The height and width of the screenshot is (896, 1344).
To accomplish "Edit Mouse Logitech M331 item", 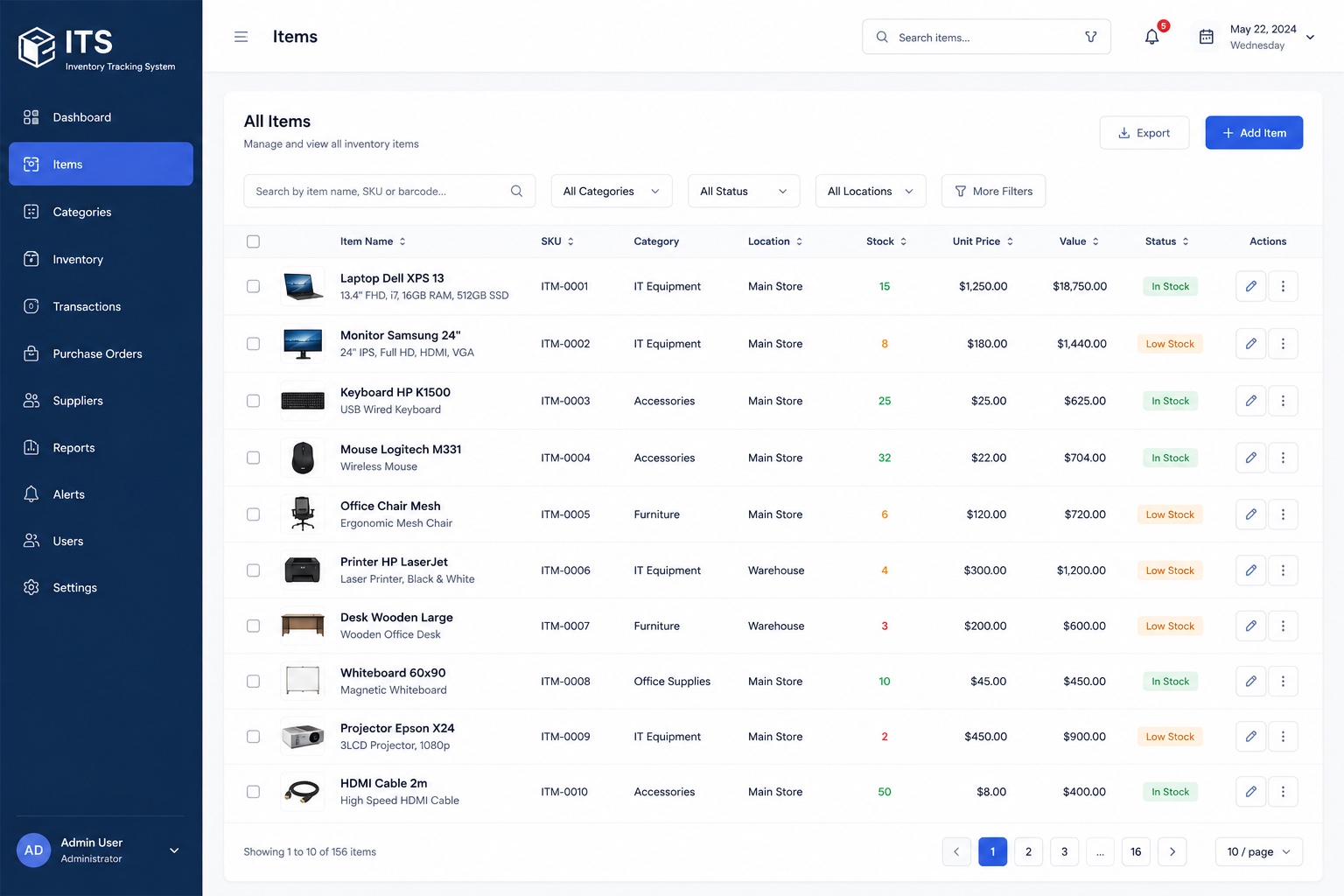I will tap(1250, 458).
